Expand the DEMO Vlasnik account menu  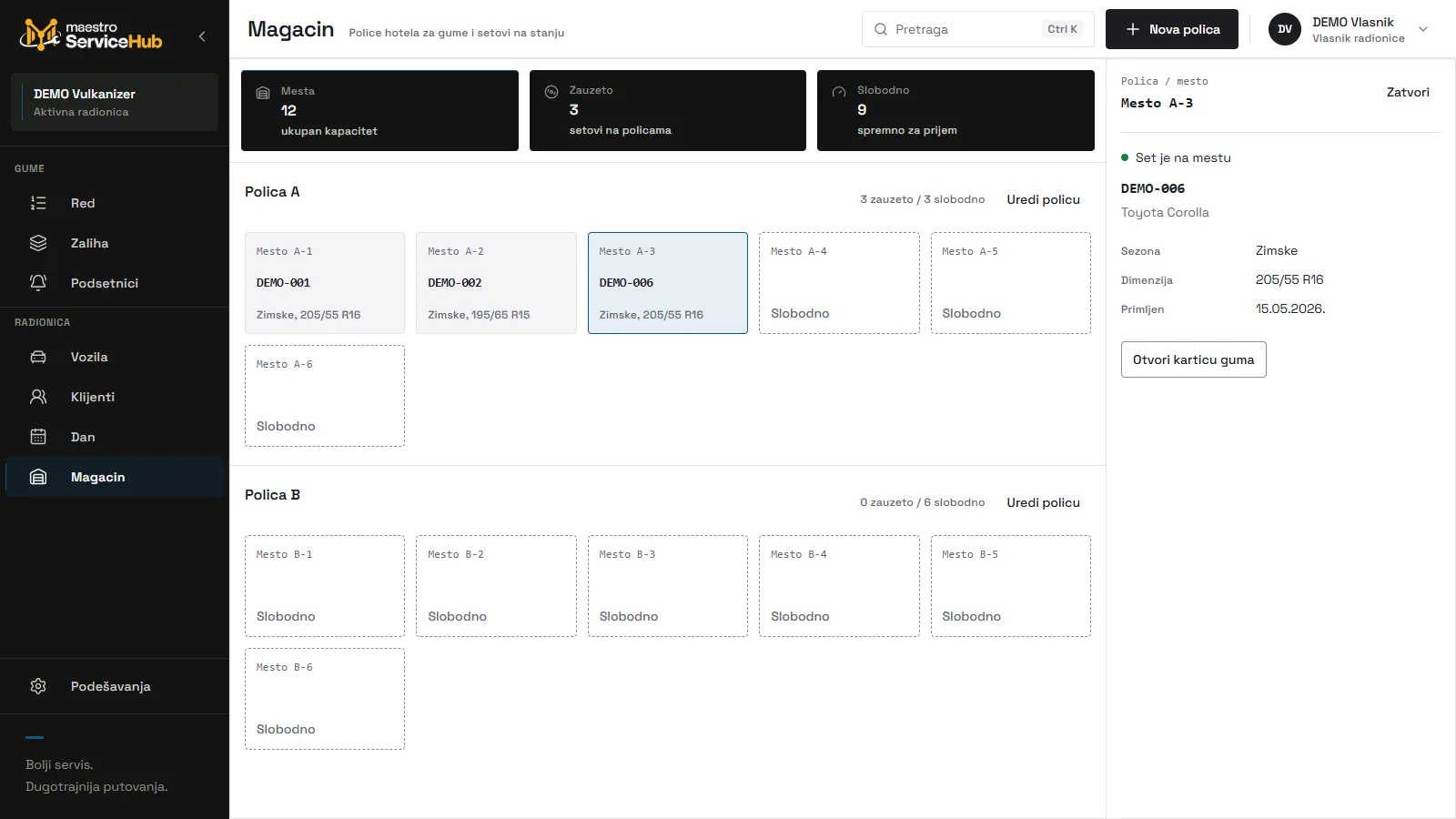coord(1423,29)
